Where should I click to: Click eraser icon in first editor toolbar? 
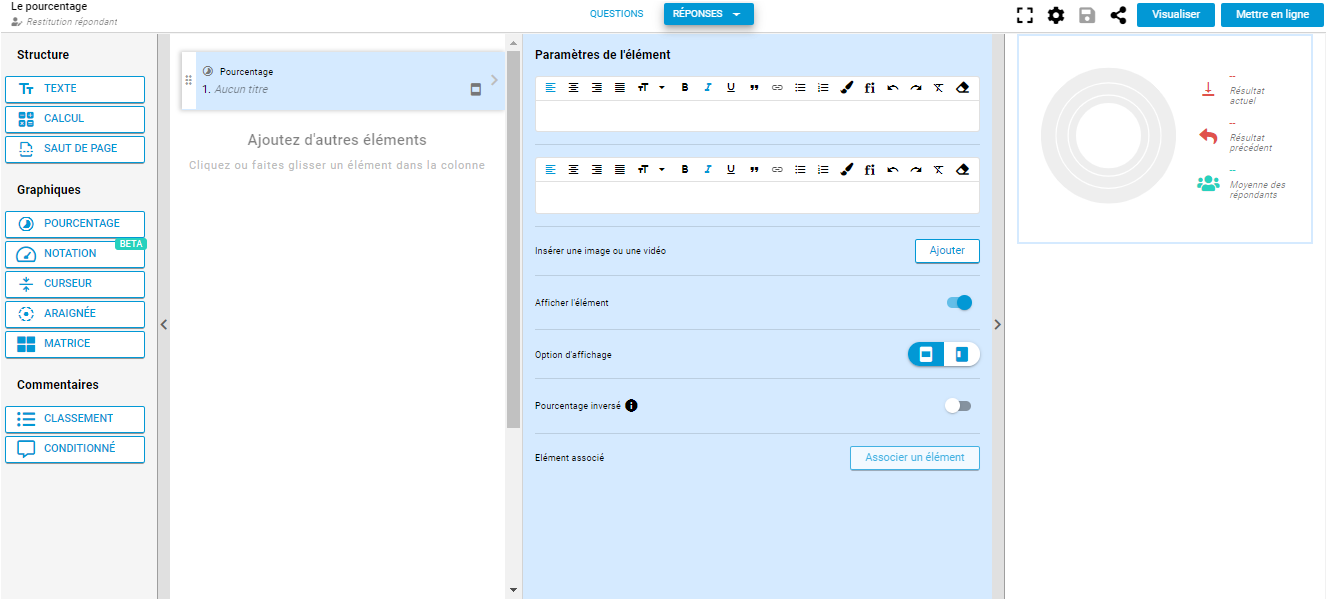(962, 87)
